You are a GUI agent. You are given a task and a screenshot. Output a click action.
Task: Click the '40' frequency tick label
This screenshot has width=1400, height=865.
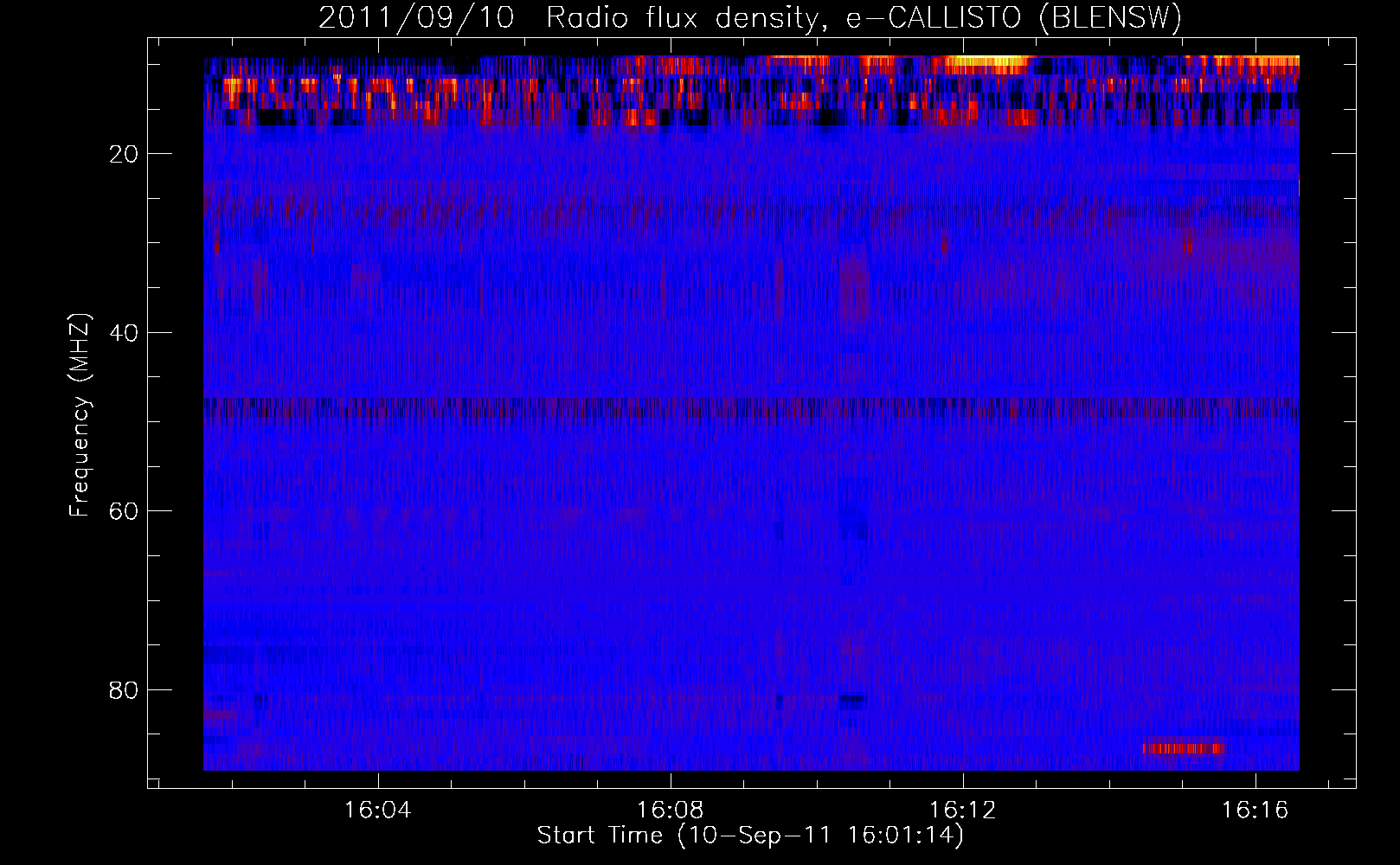(125, 333)
